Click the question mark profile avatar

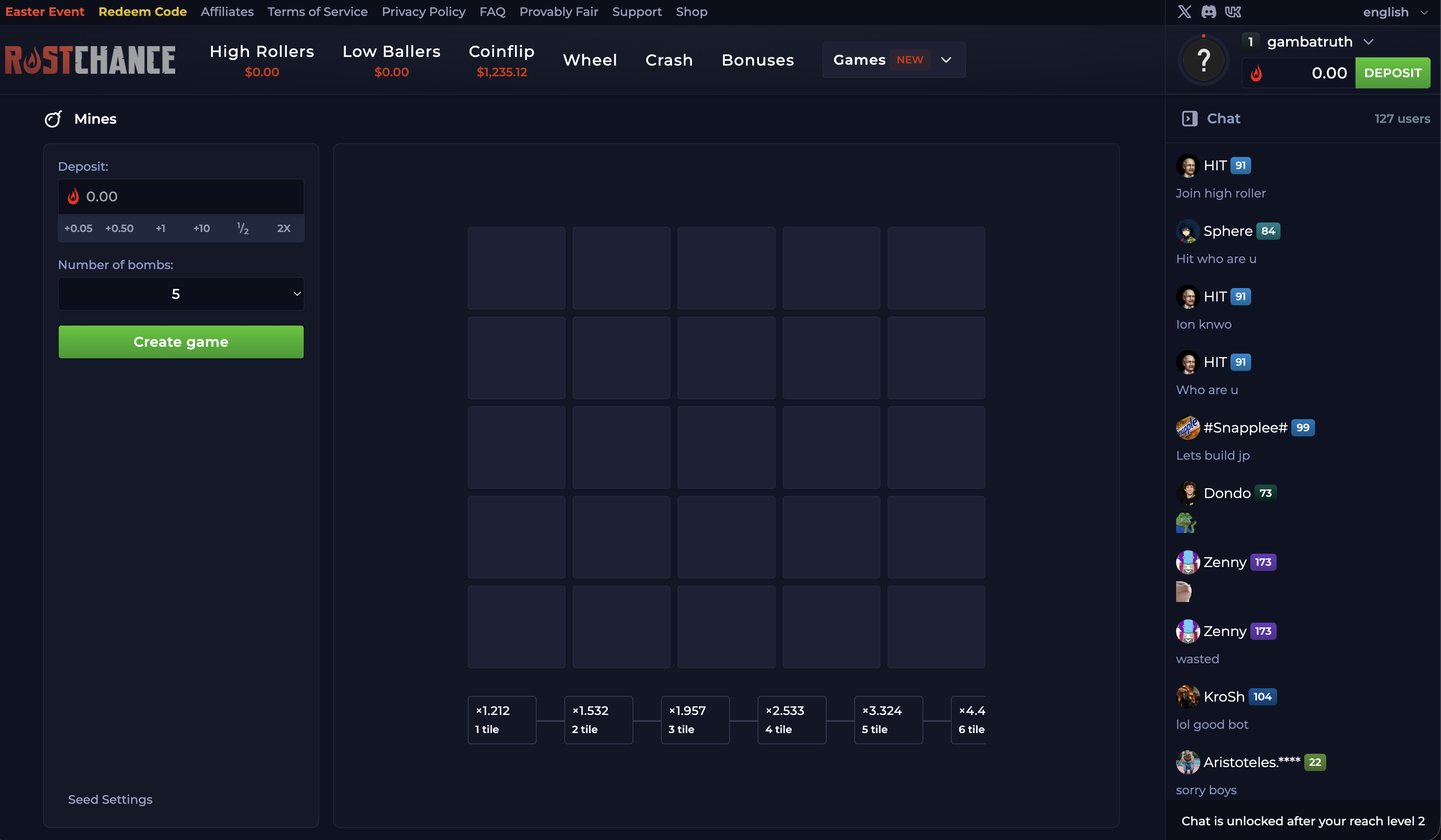click(x=1203, y=60)
